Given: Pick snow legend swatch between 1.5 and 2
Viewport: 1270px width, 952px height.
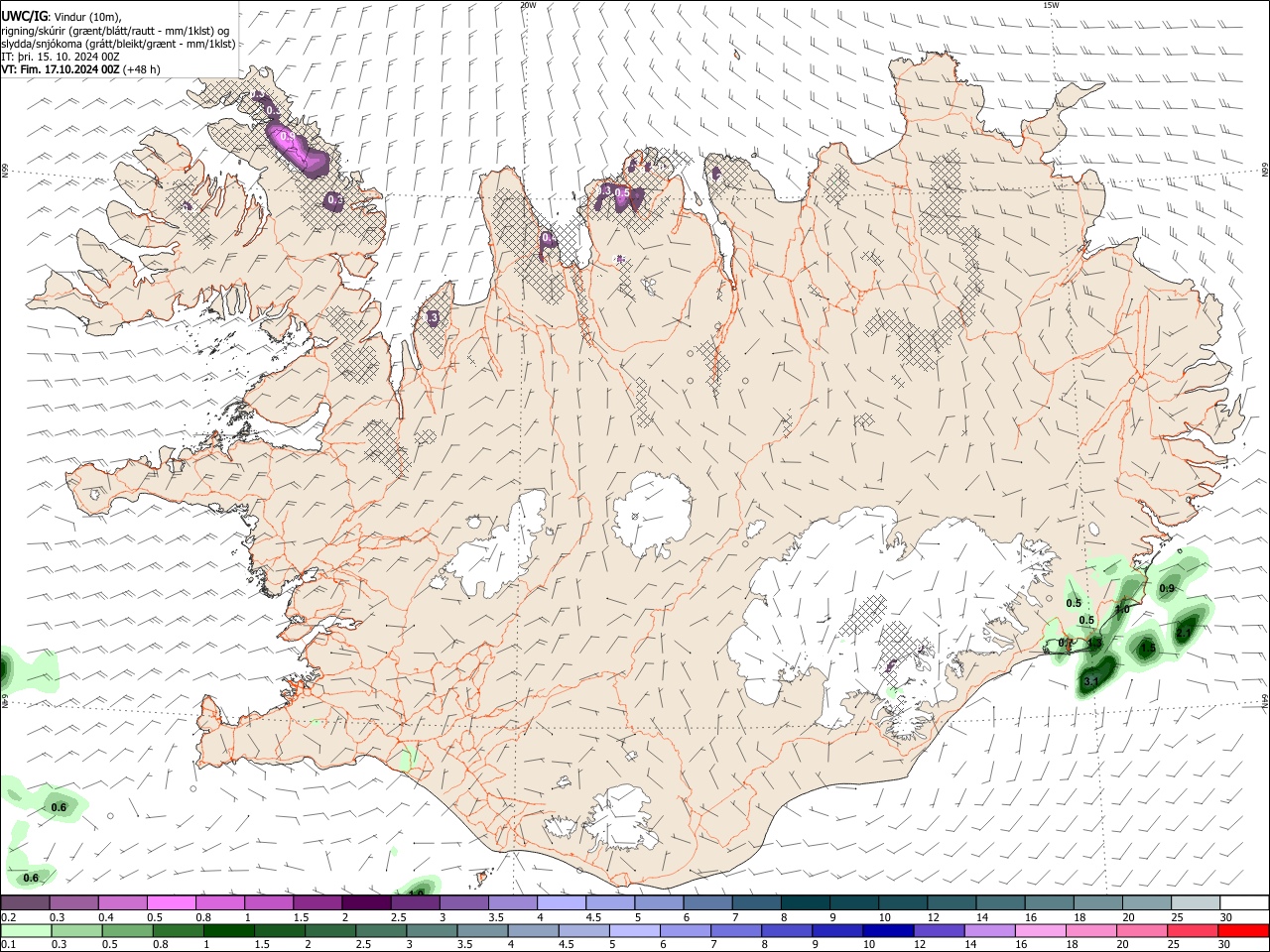Looking at the screenshot, I should point(317,902).
